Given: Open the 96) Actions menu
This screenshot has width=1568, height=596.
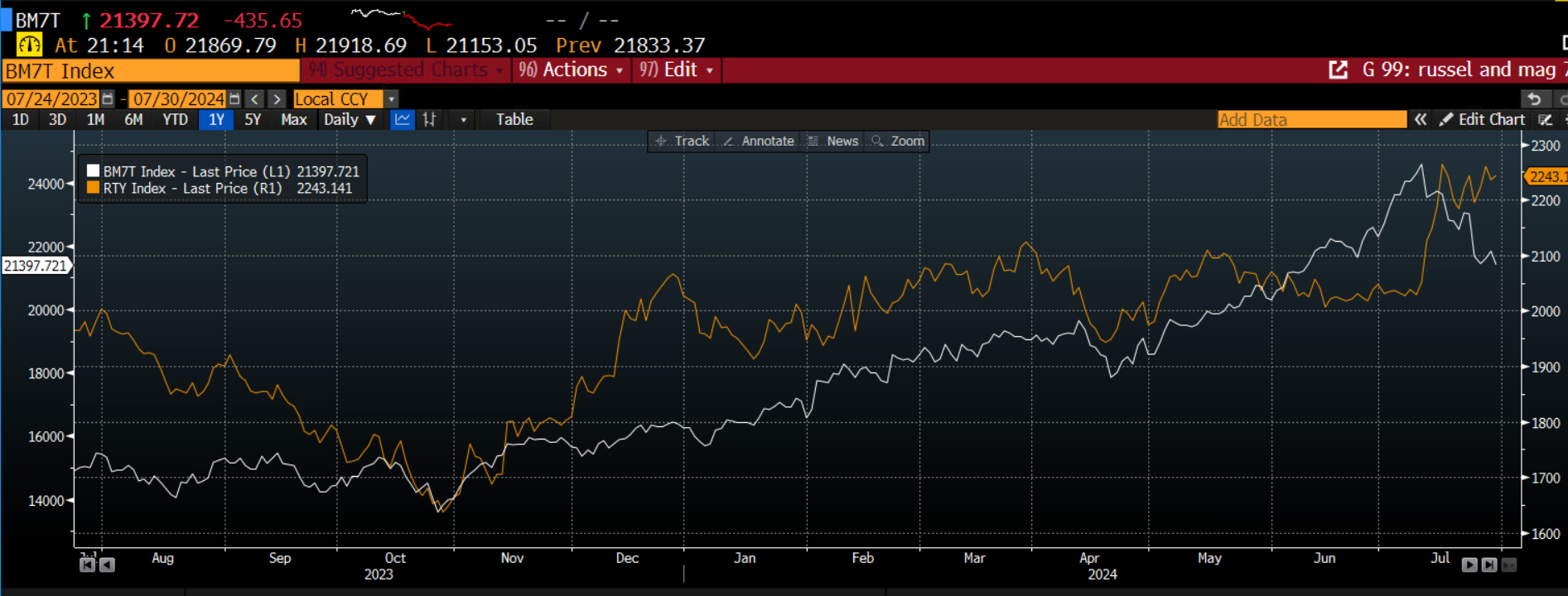Looking at the screenshot, I should pyautogui.click(x=571, y=70).
